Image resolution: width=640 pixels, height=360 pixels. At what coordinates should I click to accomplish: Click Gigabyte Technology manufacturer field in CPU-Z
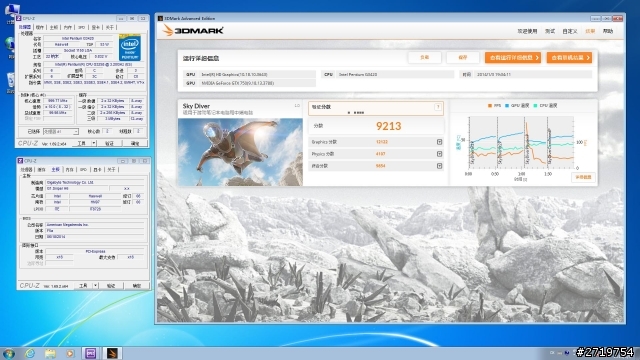click(95, 182)
